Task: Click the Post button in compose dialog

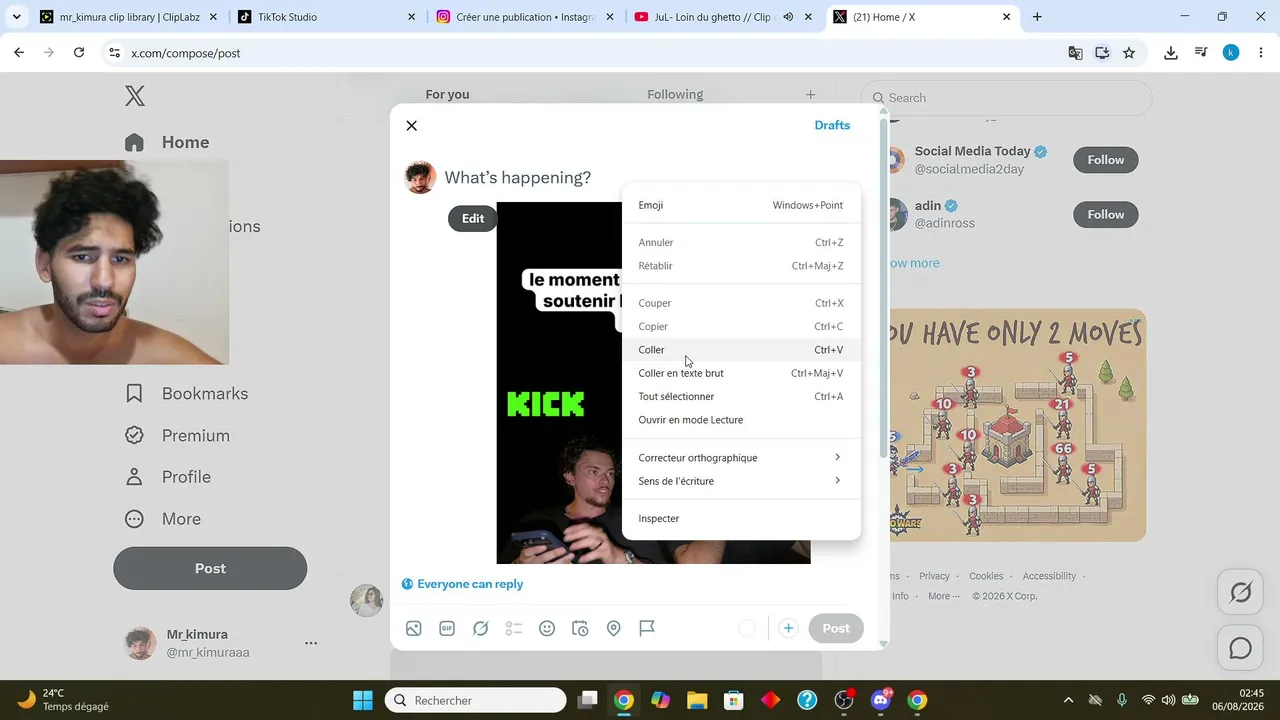Action: click(x=836, y=628)
